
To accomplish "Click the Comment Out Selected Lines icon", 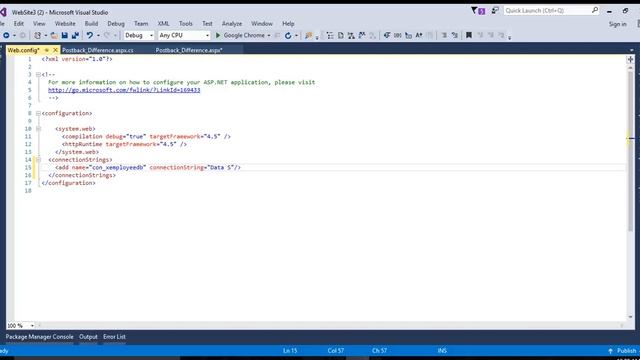I will [444, 36].
